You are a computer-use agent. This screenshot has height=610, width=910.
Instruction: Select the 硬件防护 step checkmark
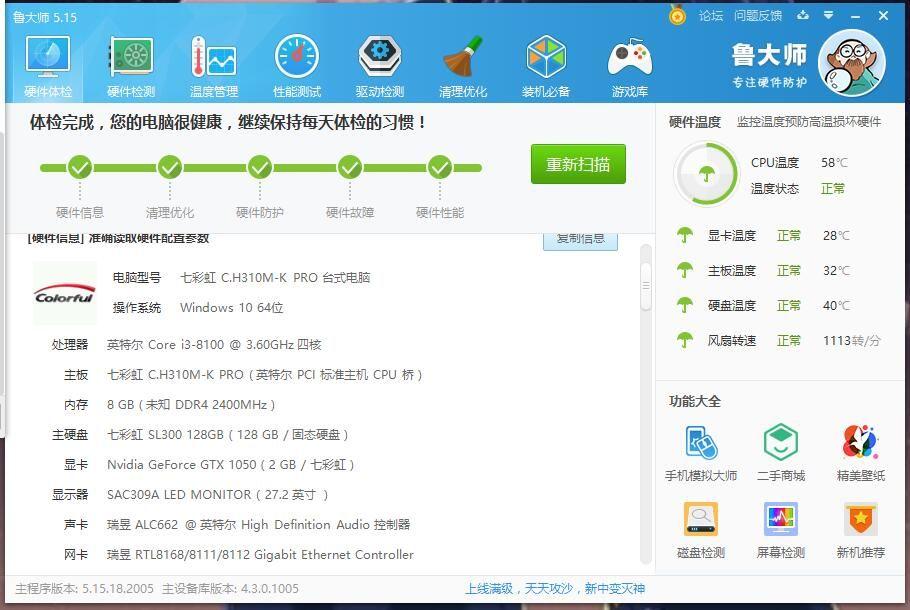pos(260,168)
